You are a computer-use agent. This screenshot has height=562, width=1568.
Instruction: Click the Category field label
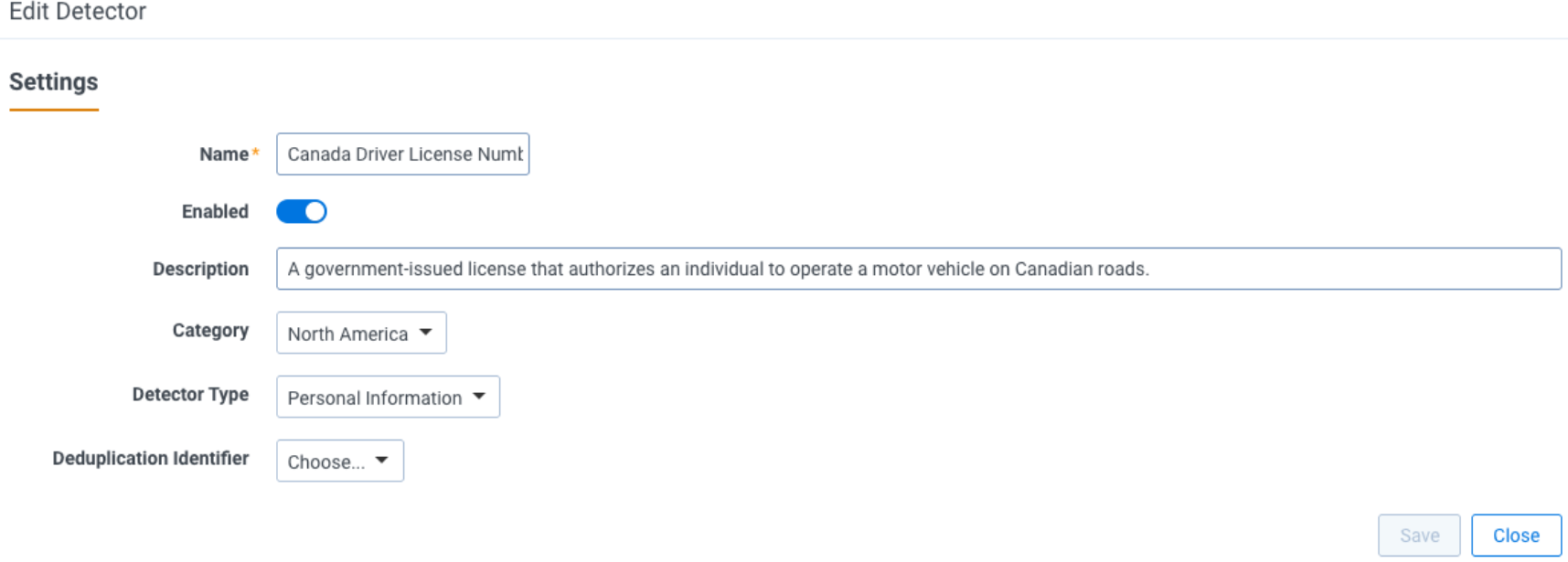click(x=210, y=331)
